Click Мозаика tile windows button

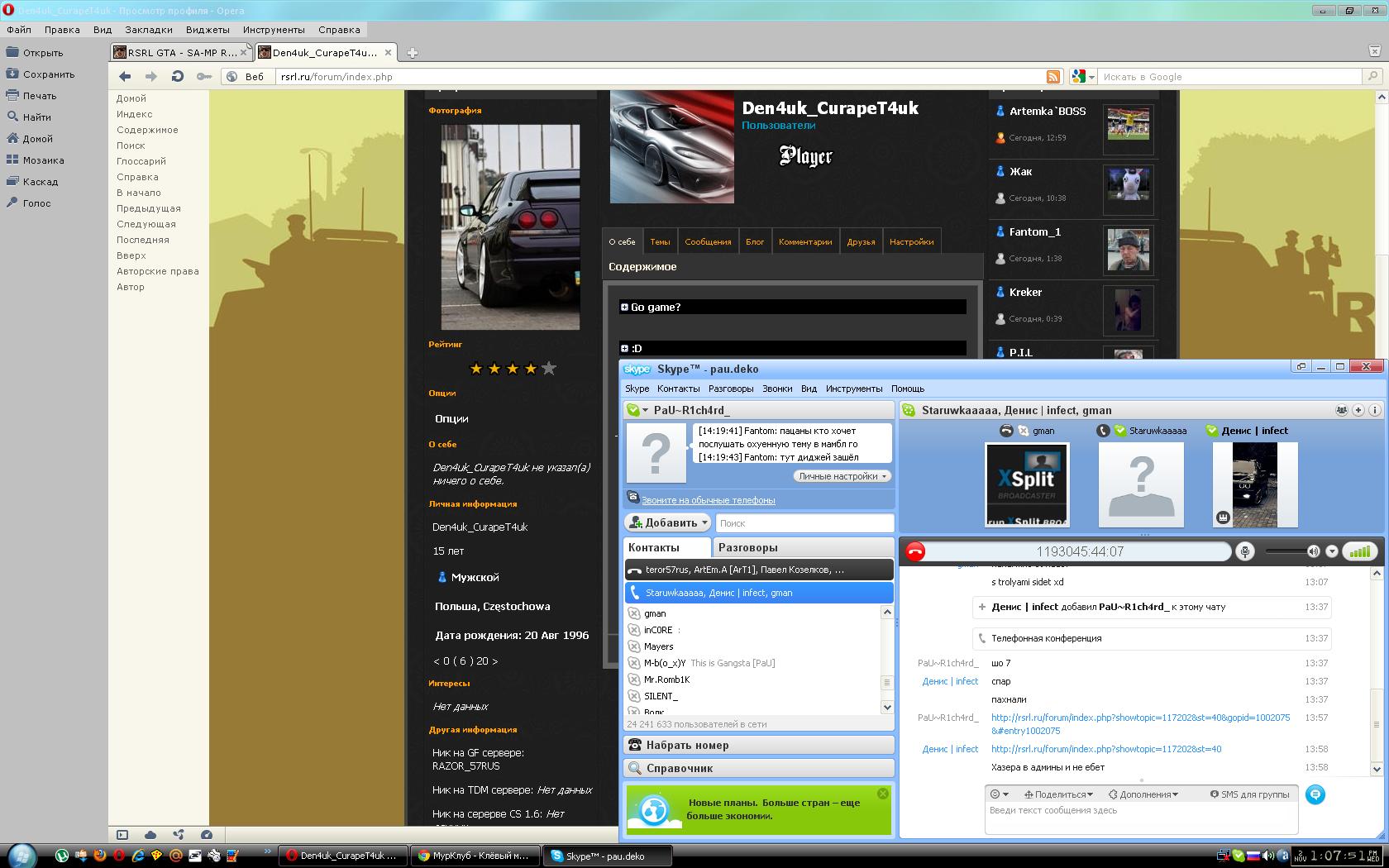pyautogui.click(x=35, y=160)
